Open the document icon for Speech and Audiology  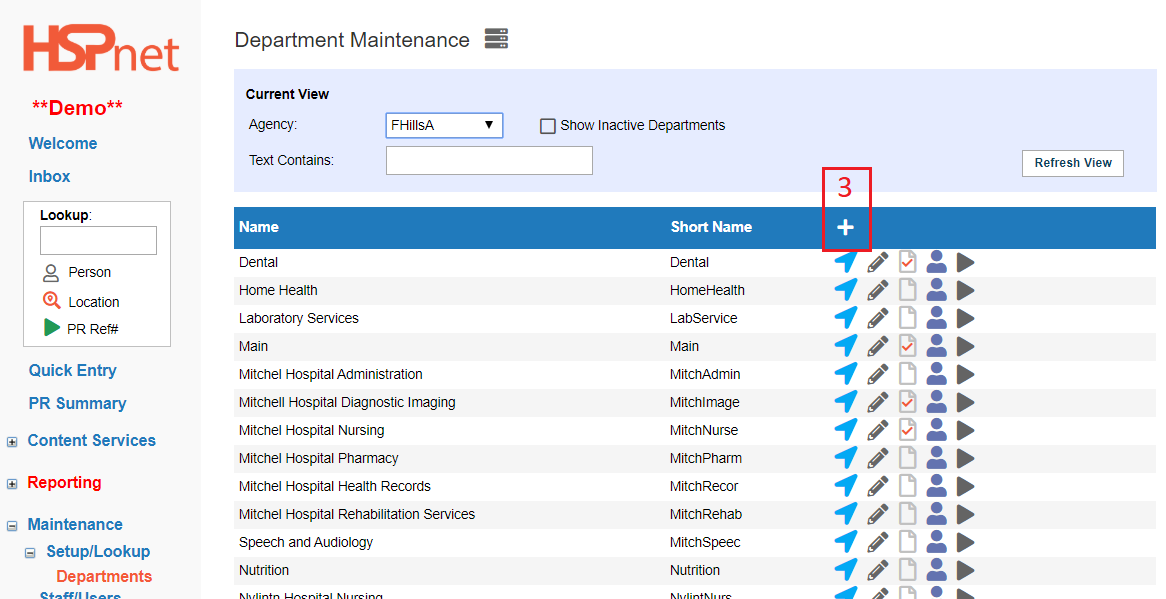click(x=907, y=542)
